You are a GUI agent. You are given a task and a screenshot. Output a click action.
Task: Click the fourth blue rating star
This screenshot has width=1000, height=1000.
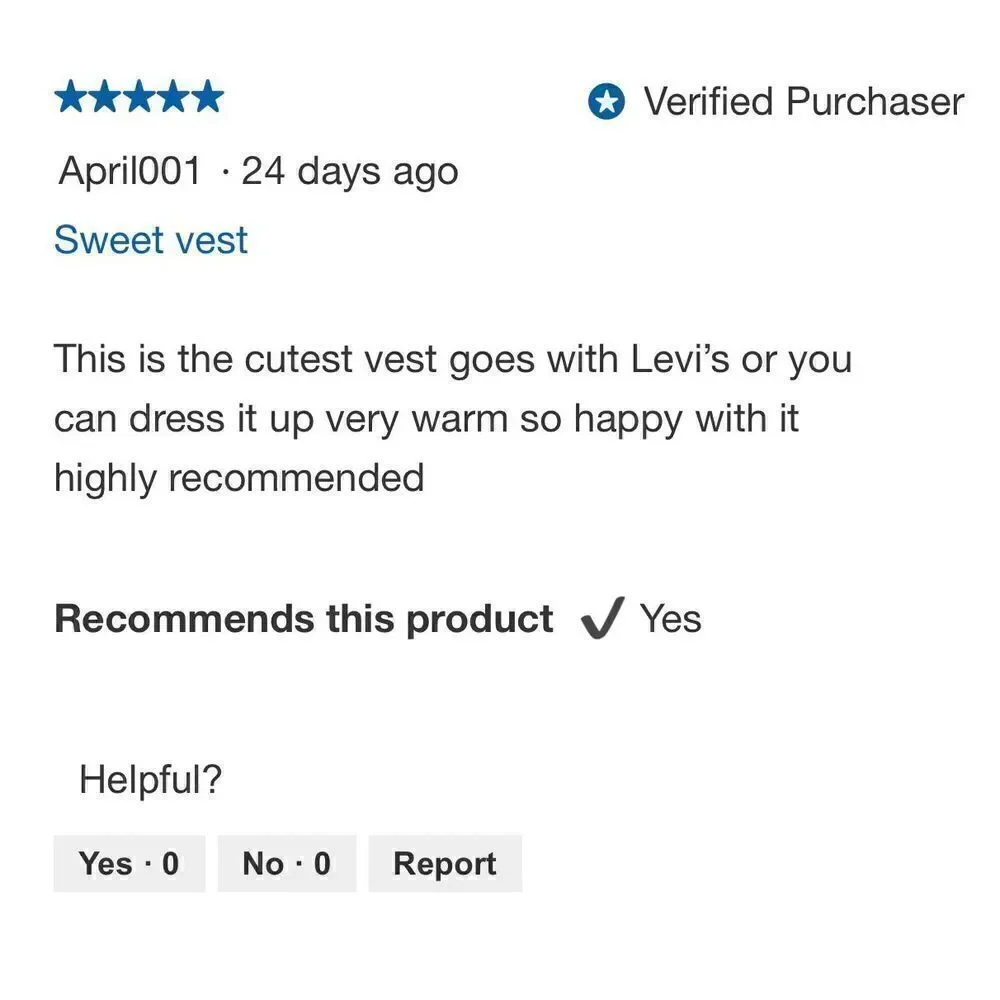(173, 97)
